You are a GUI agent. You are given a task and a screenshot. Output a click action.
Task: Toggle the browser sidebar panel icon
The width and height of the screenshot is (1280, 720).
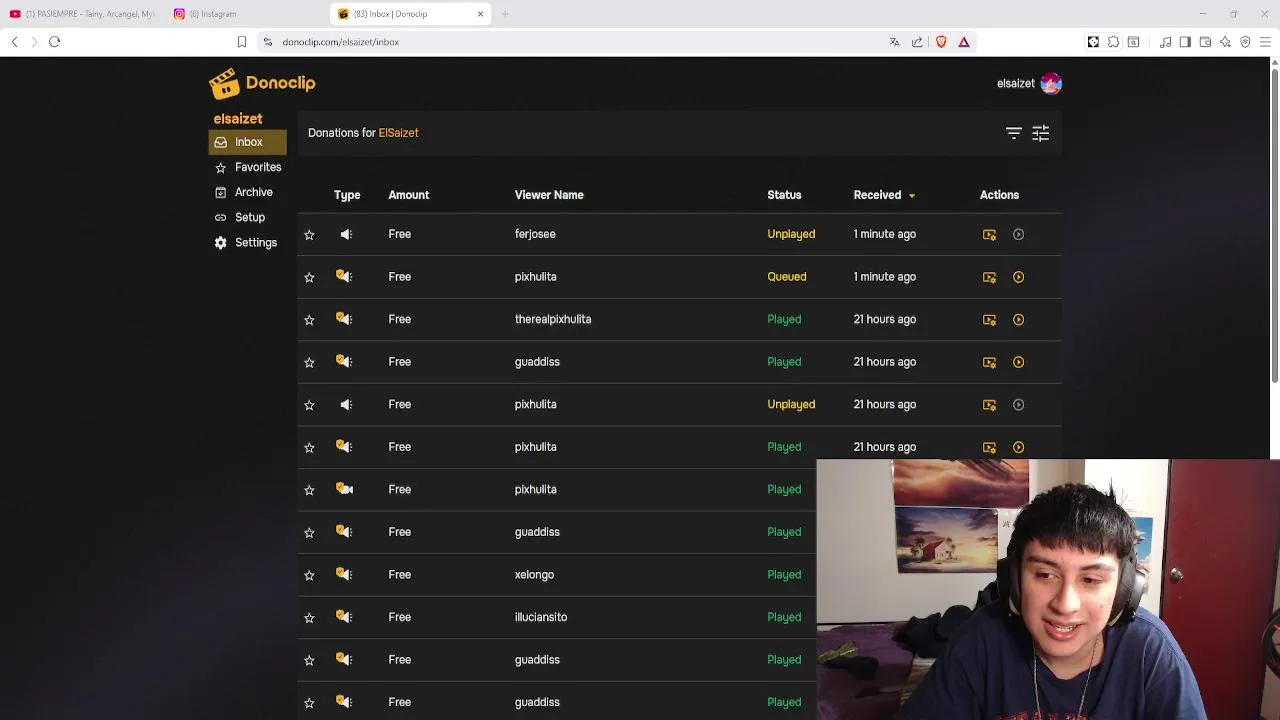(1185, 42)
